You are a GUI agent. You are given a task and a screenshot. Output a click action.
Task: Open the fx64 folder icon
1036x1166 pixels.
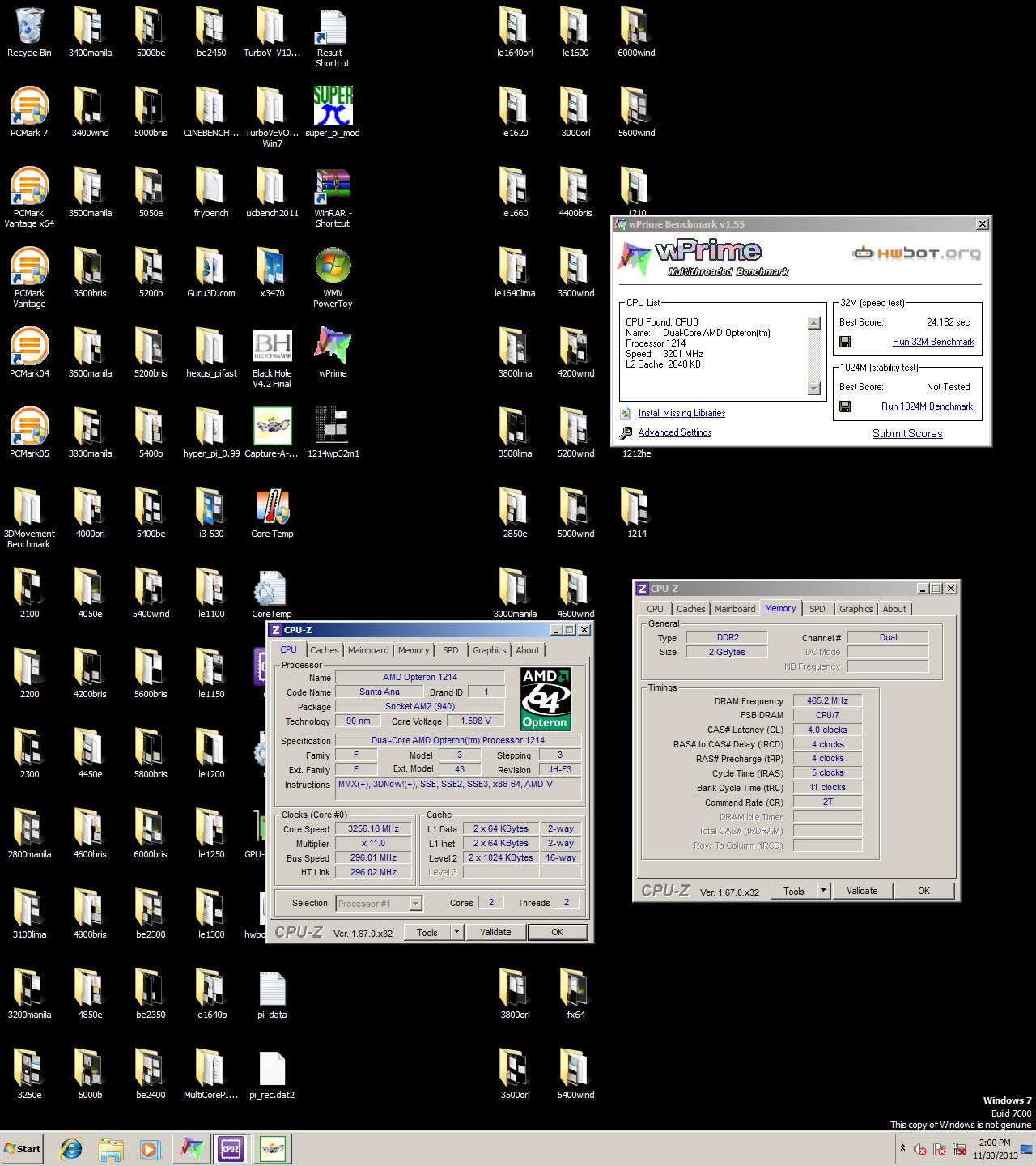point(575,994)
